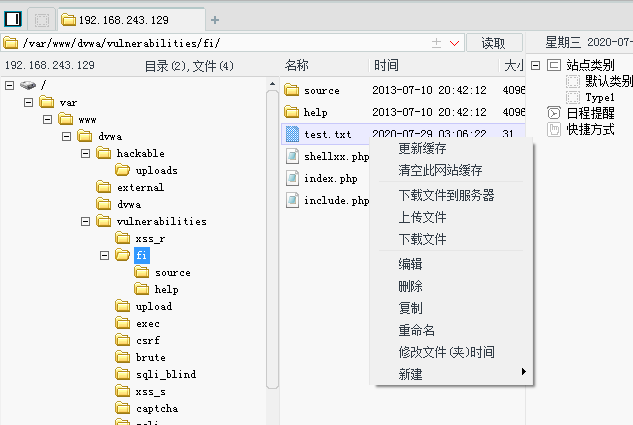Choose 下载文件 from the context menu
Viewport: 633px width, 425px height.
(422, 239)
